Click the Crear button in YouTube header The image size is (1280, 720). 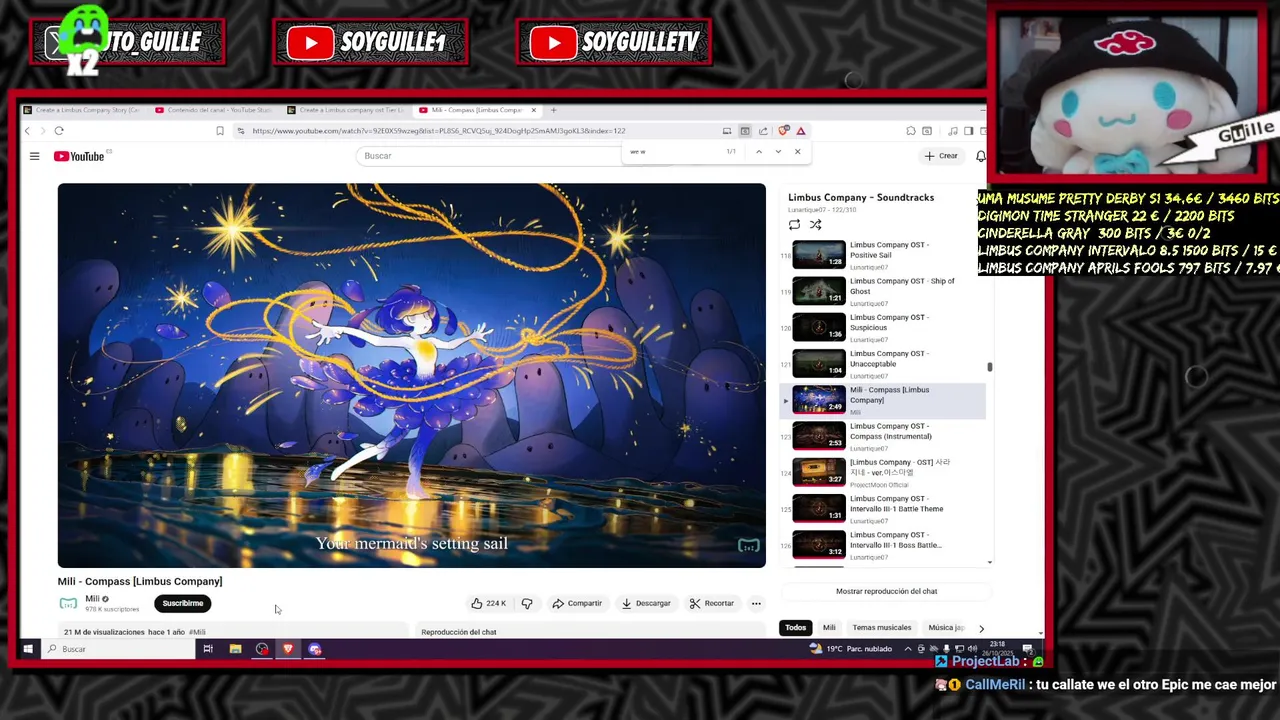click(941, 156)
